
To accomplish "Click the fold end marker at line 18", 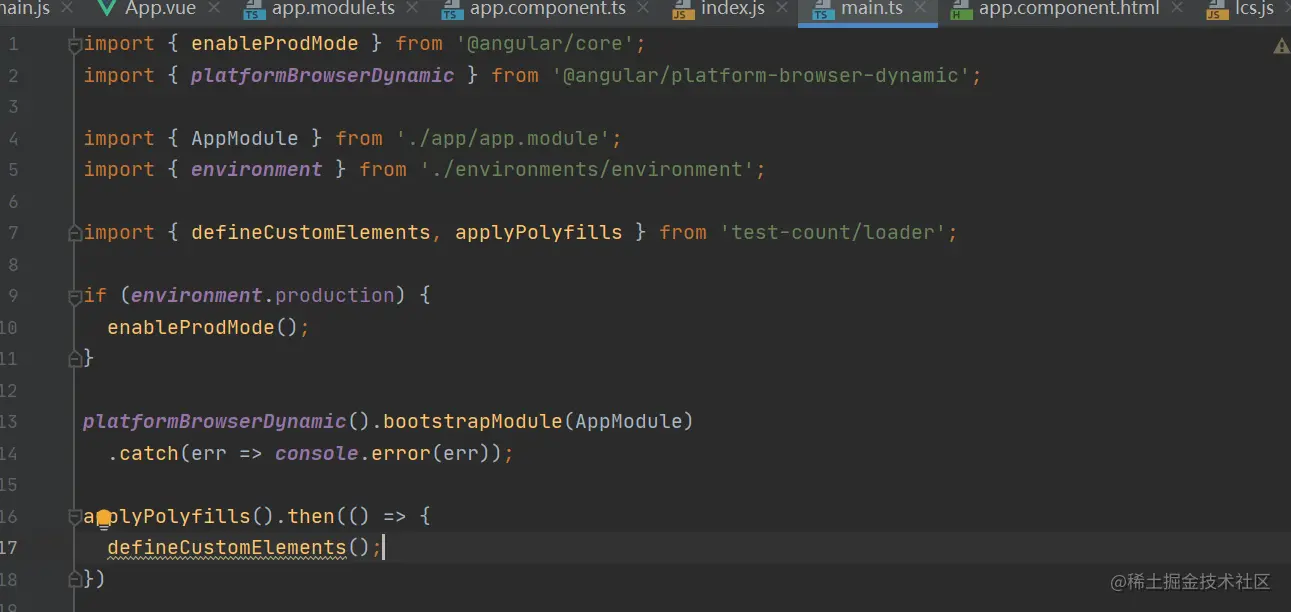I will (x=74, y=579).
